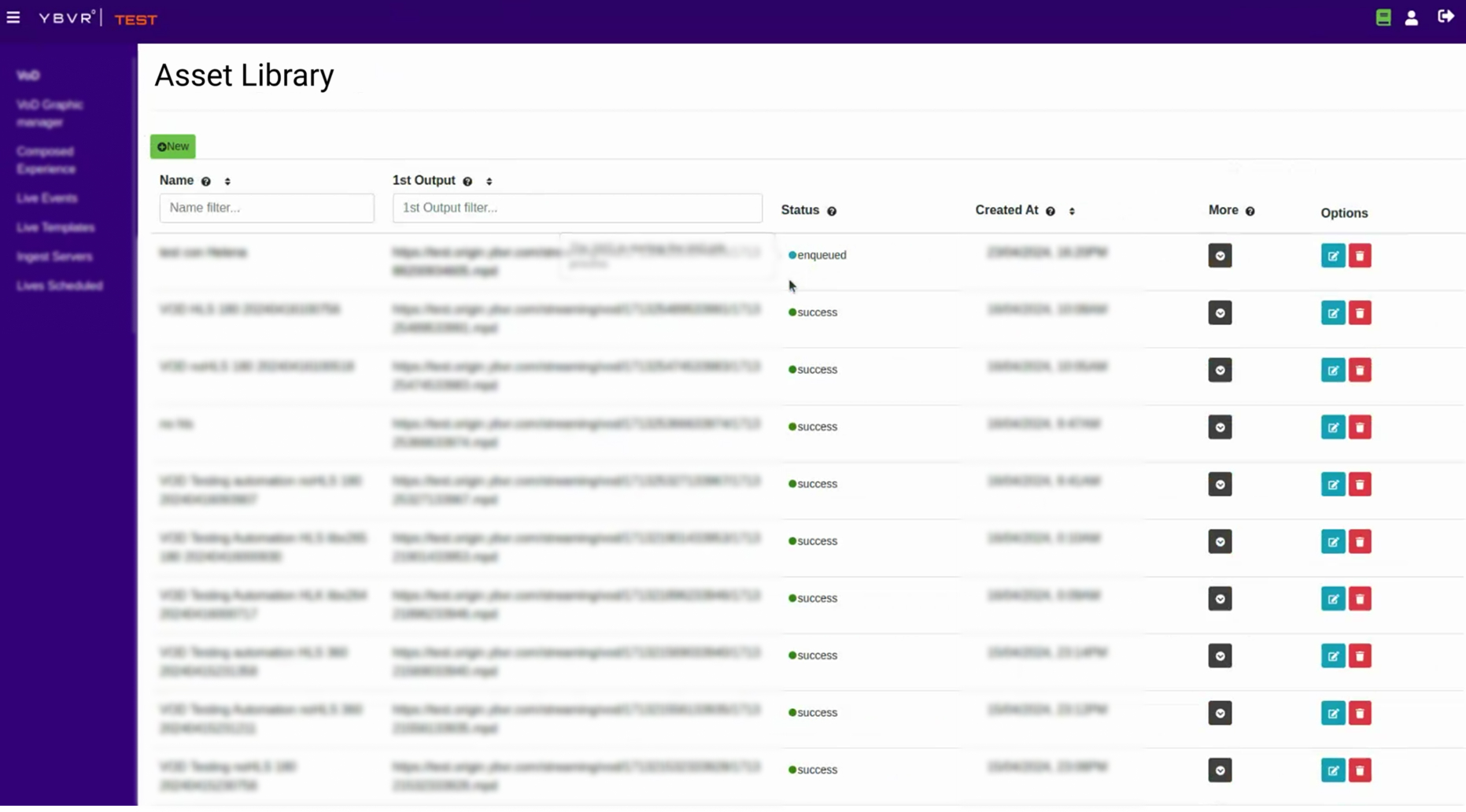Screen dimensions: 1466x812
Task: Edit the enqueued asset row
Action: coord(1333,256)
